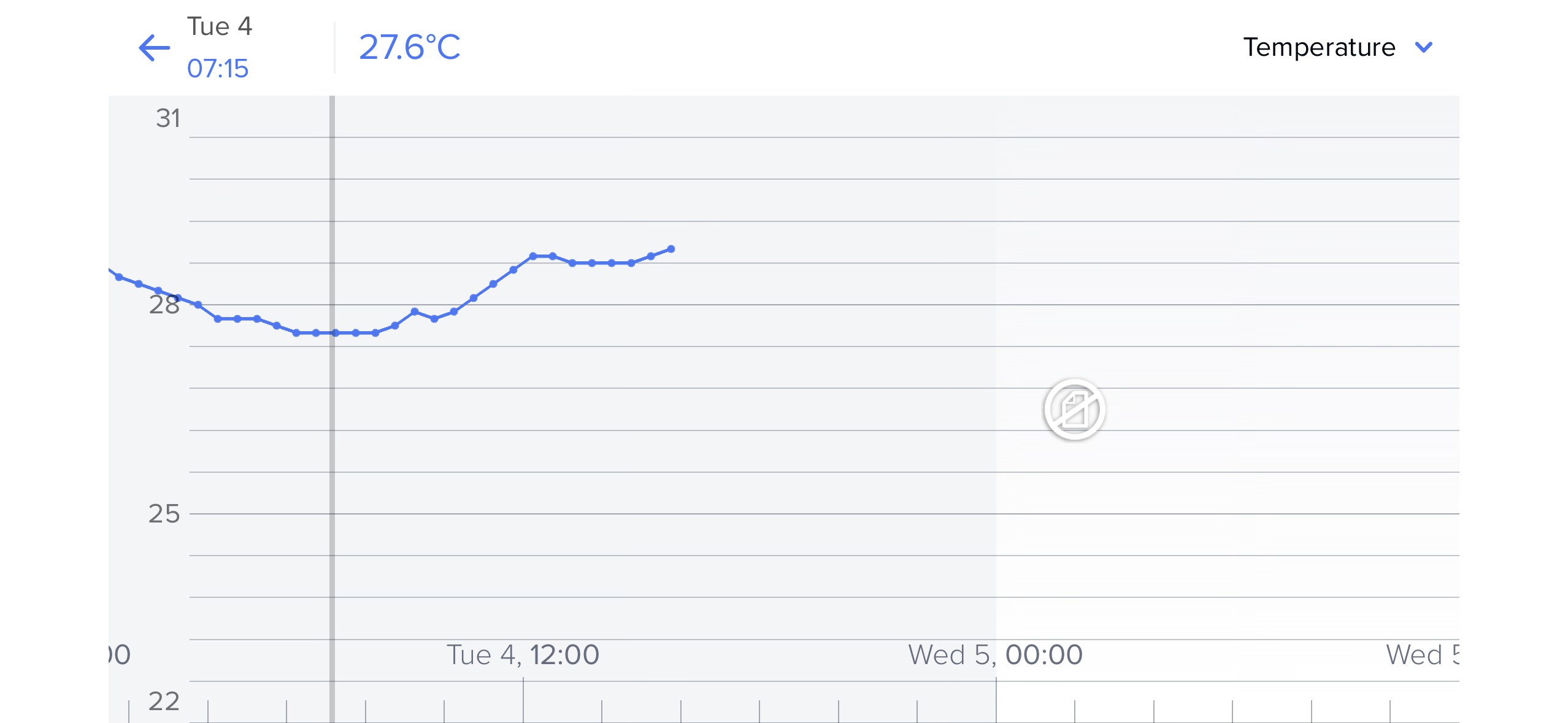Image resolution: width=1568 pixels, height=723 pixels.
Task: Click the 28 y-axis label
Action: 164,305
